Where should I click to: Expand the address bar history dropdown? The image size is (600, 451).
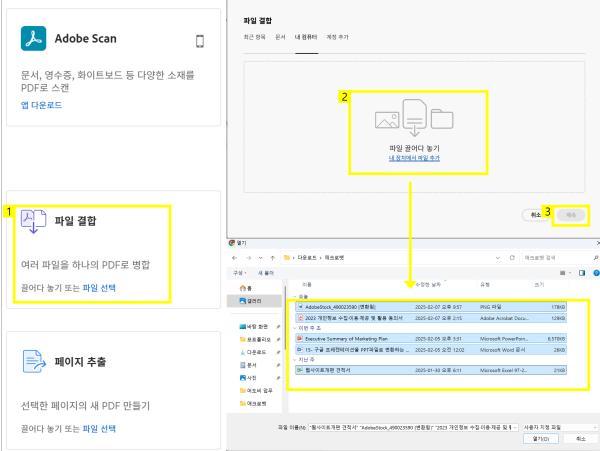coord(498,258)
